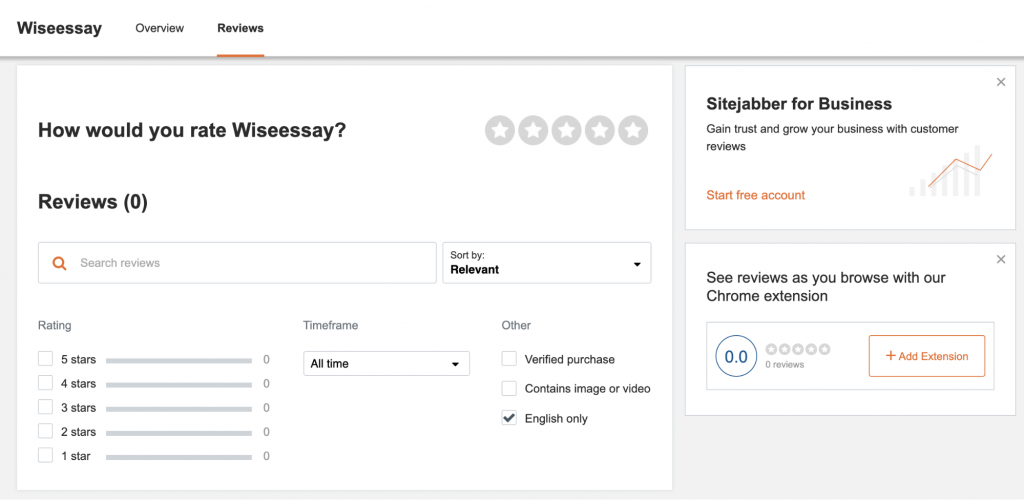Click the Reviews (0) heading
The width and height of the screenshot is (1024, 500).
93,202
